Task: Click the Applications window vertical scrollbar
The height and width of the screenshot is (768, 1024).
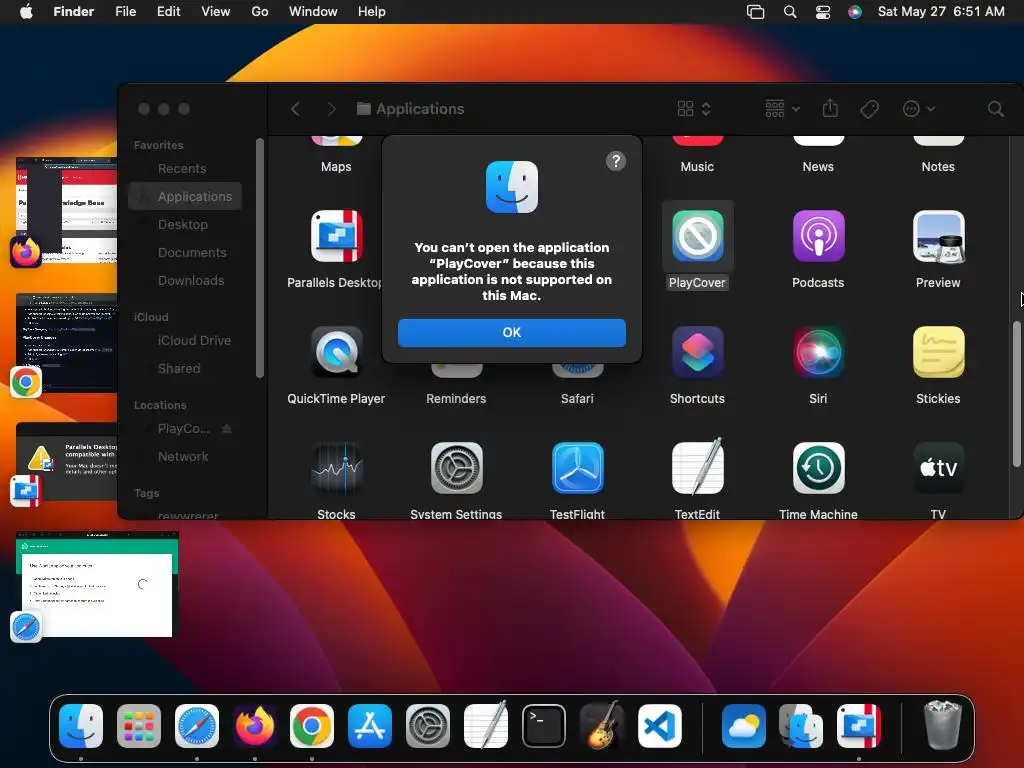Action: (1016, 394)
